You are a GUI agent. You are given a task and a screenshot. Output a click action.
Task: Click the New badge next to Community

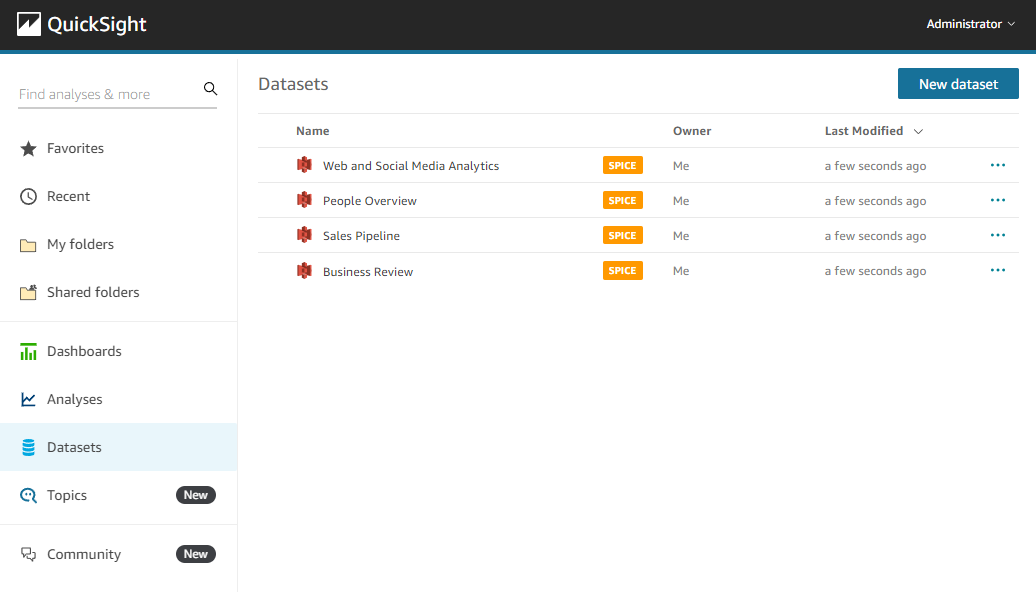(x=196, y=554)
